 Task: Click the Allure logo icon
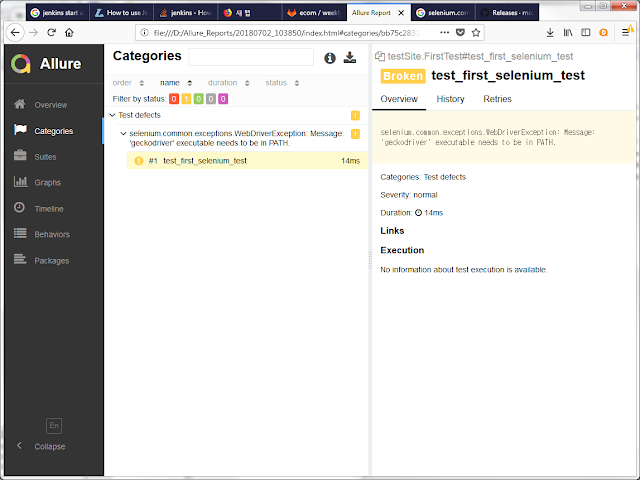(x=21, y=64)
